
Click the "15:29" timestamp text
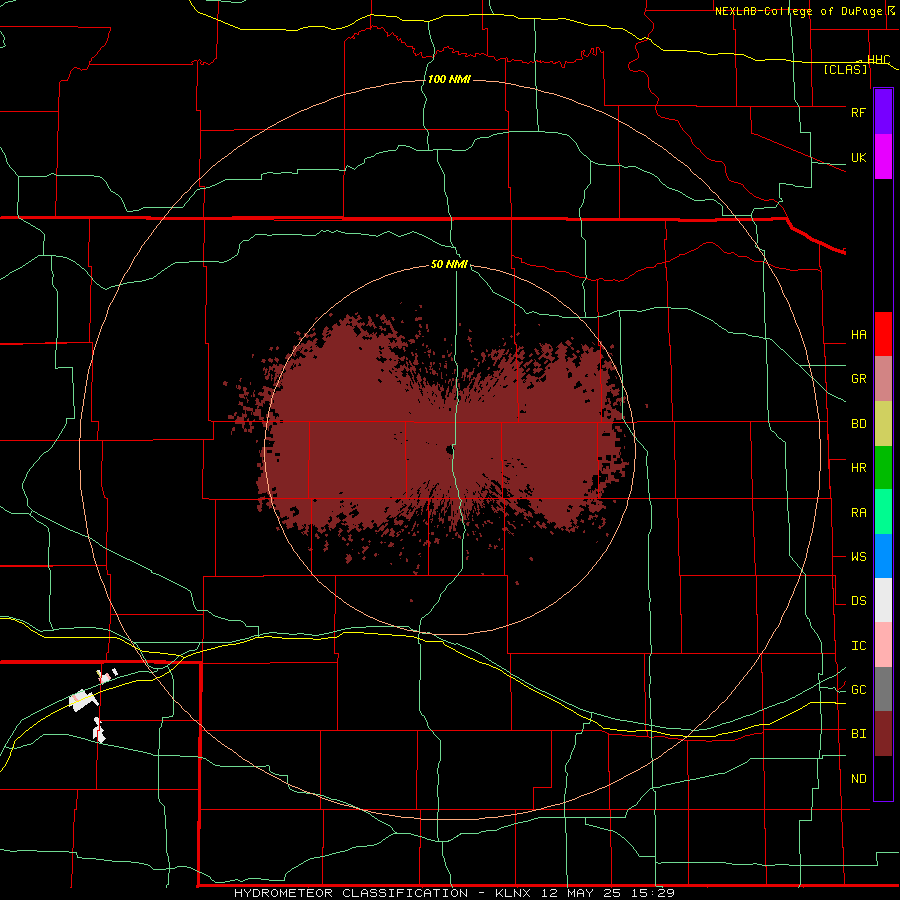(x=654, y=893)
